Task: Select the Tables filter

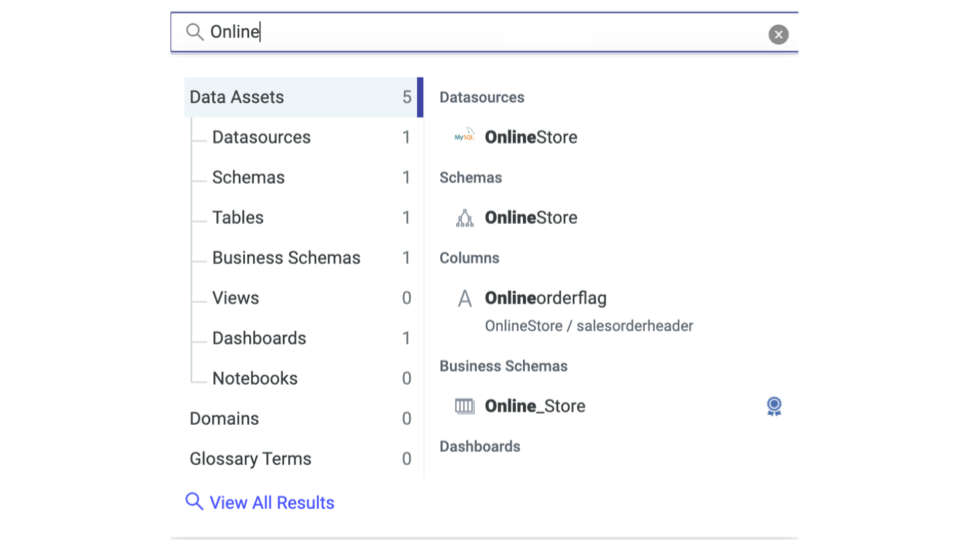Action: coord(238,217)
